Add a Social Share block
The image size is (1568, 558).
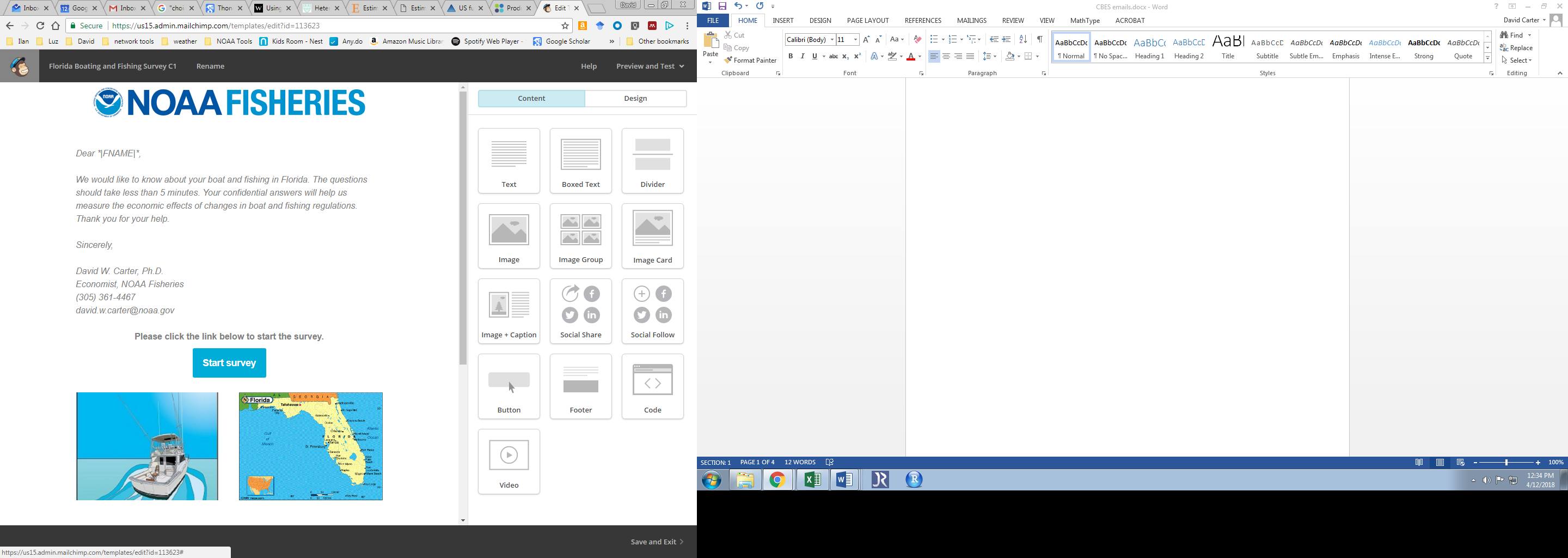coord(581,311)
